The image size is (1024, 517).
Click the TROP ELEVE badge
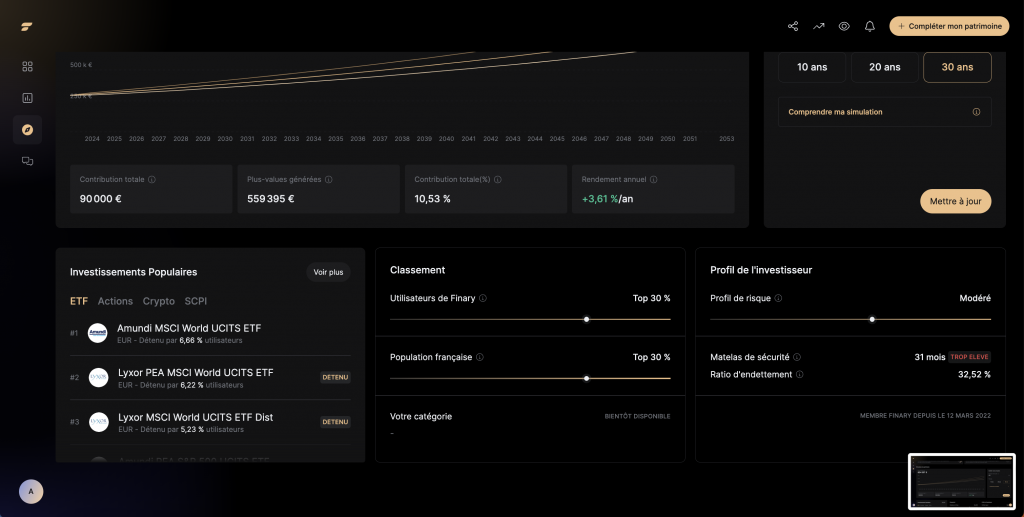click(x=969, y=357)
